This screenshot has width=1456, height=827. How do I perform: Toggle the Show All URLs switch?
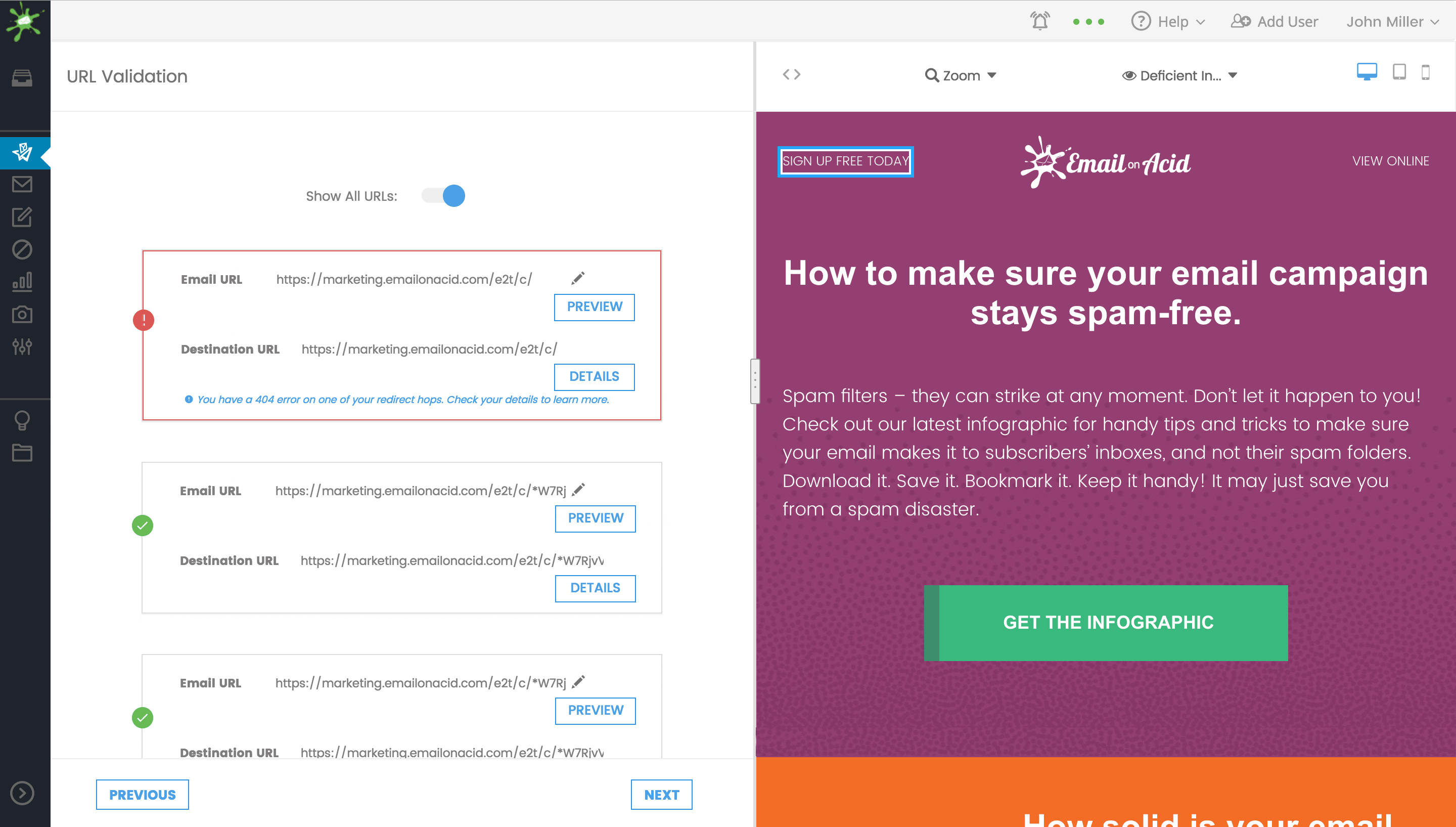(443, 196)
